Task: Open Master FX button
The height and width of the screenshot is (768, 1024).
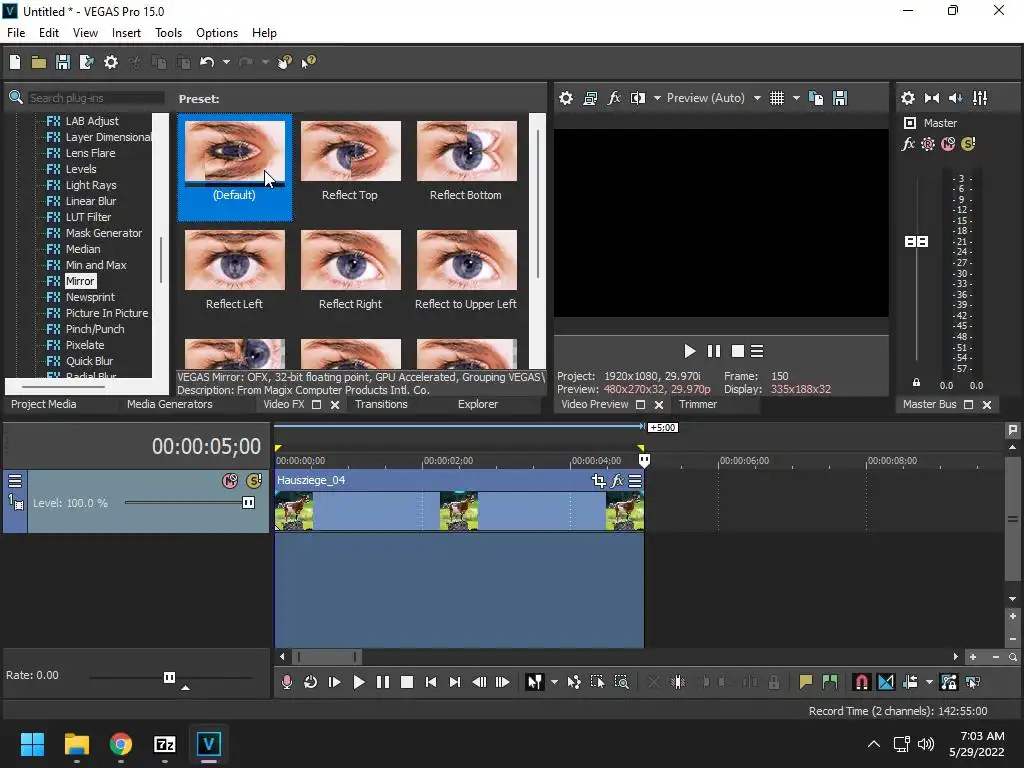Action: click(x=908, y=144)
